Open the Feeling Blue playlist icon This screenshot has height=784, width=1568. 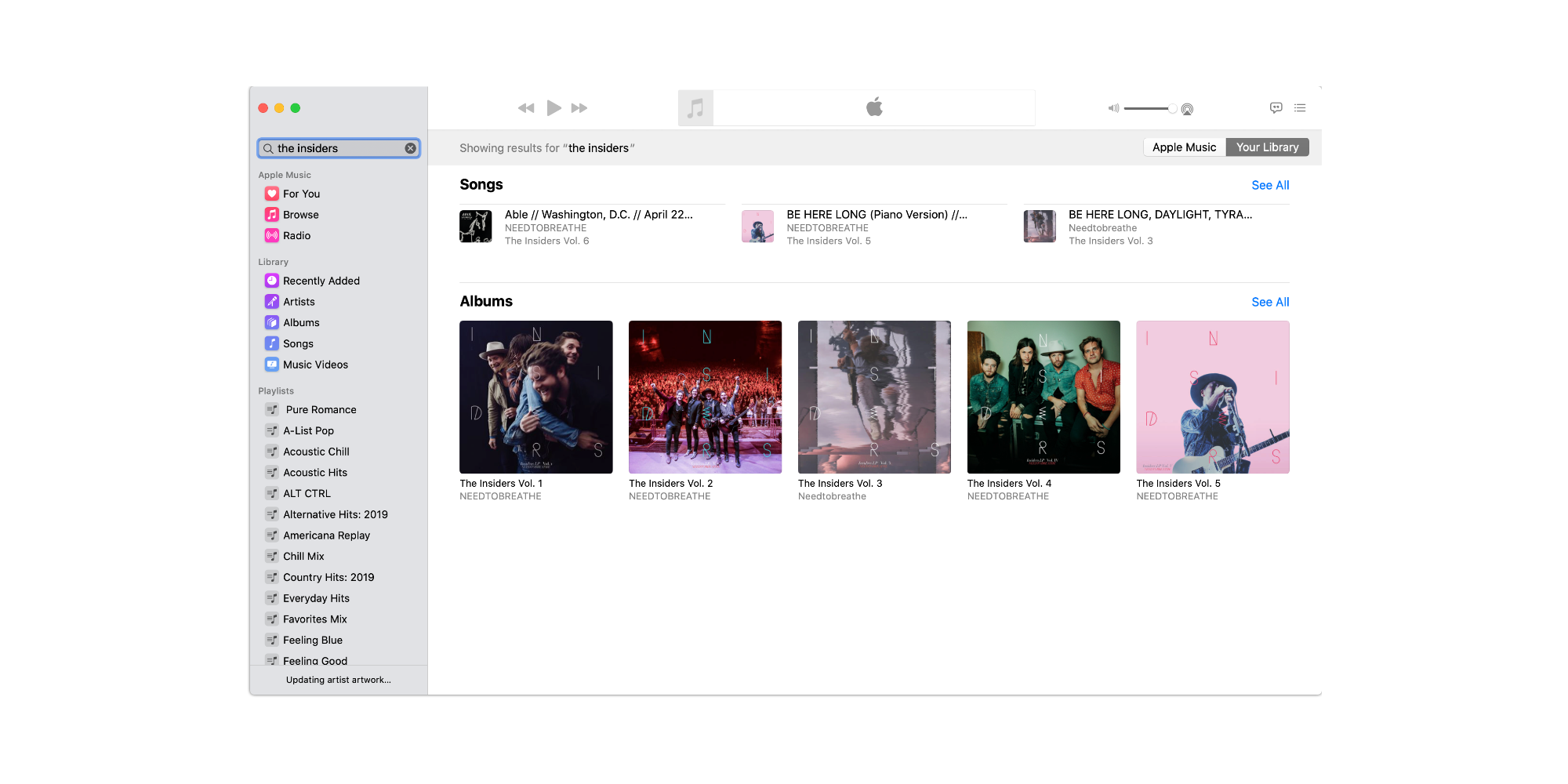click(272, 640)
